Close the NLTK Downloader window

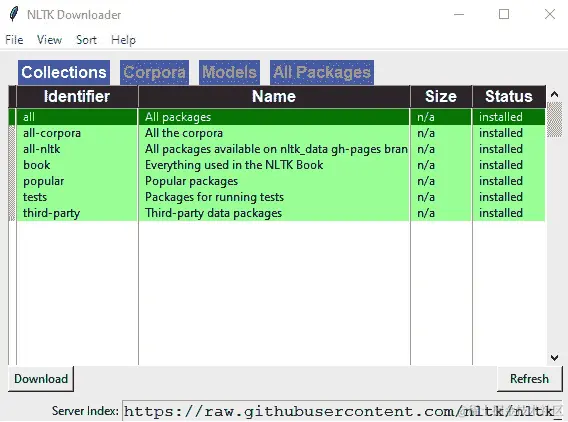click(550, 14)
